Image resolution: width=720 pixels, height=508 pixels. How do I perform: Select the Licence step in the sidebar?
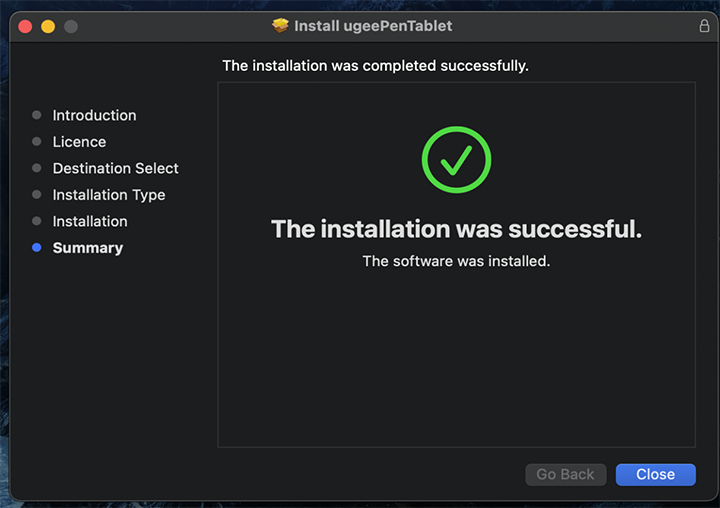[79, 142]
